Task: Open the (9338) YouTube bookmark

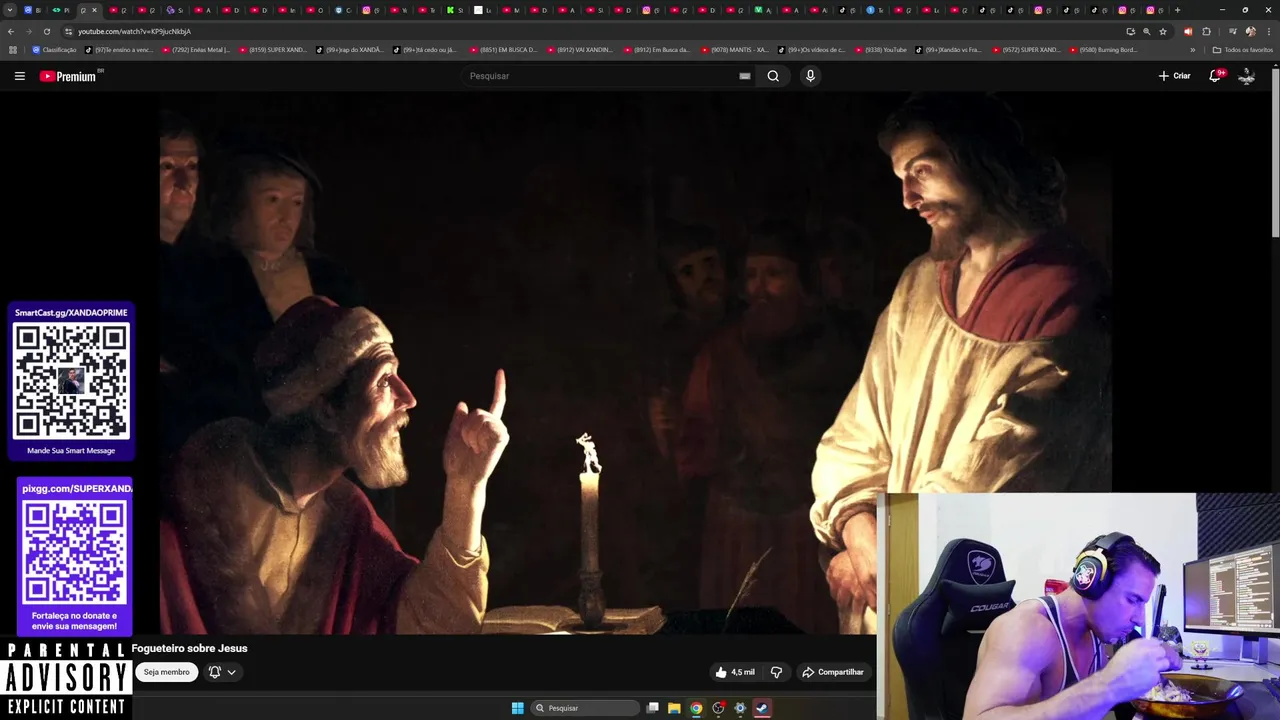Action: pyautogui.click(x=880, y=50)
